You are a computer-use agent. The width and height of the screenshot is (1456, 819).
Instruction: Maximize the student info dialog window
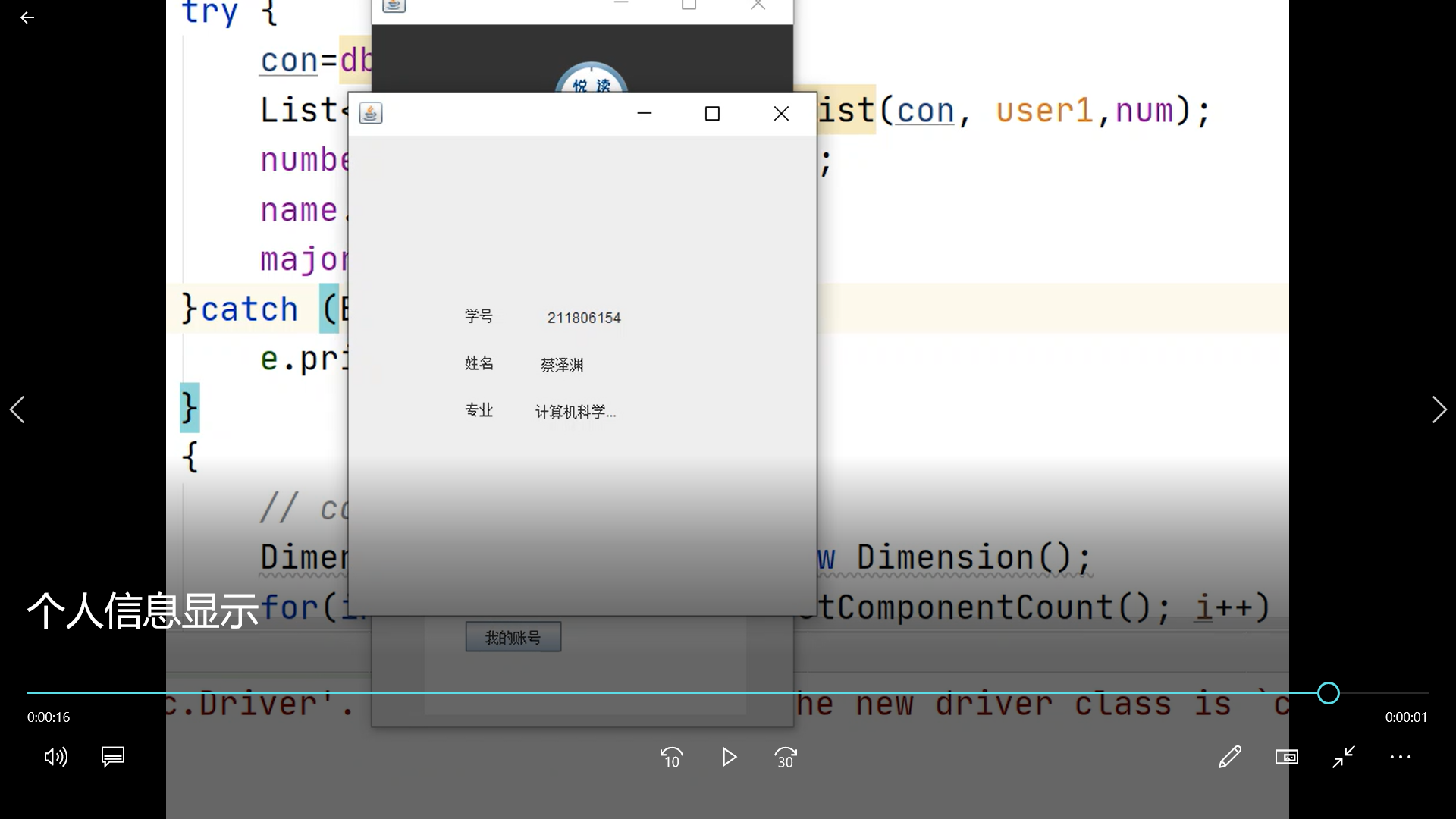click(x=712, y=114)
